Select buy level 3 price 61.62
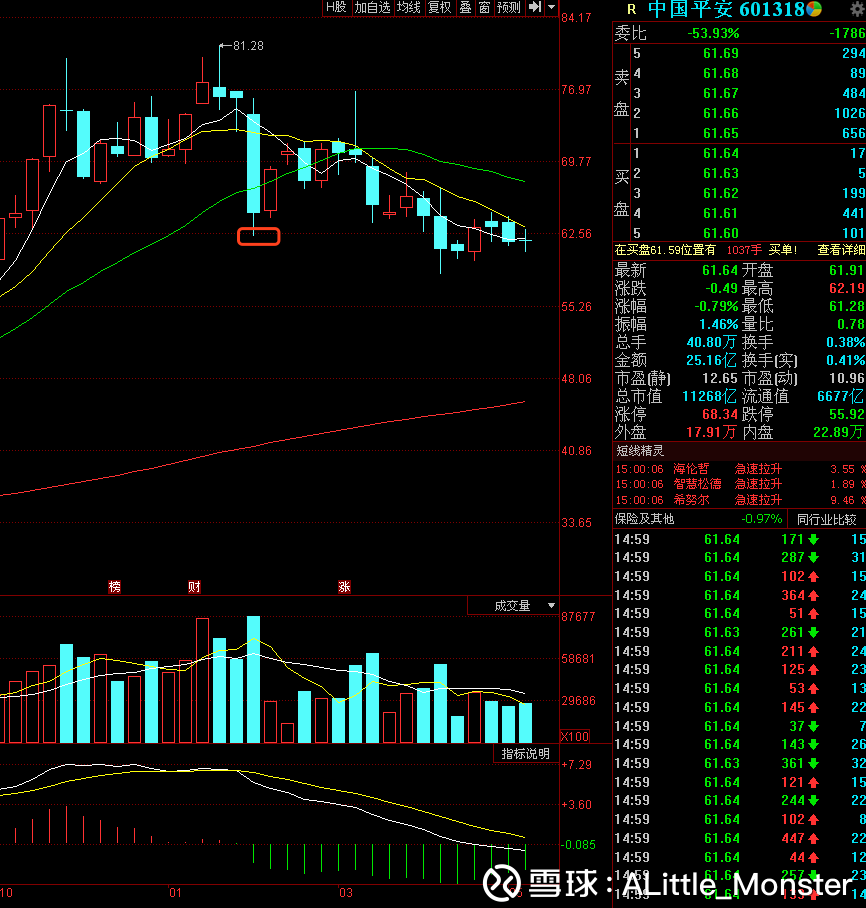 (x=721, y=193)
